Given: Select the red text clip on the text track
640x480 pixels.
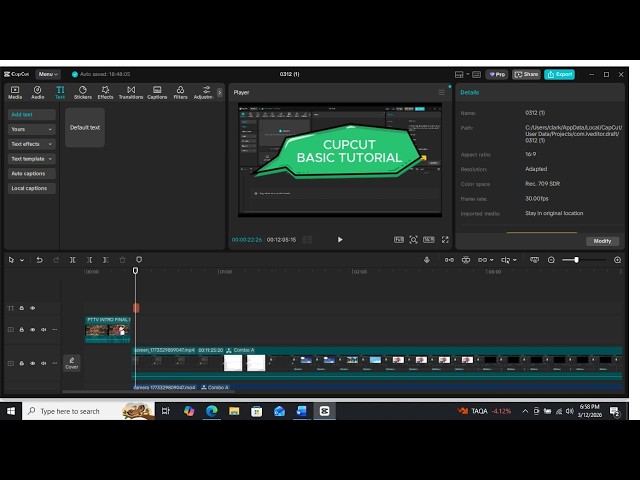Looking at the screenshot, I should click(136, 308).
